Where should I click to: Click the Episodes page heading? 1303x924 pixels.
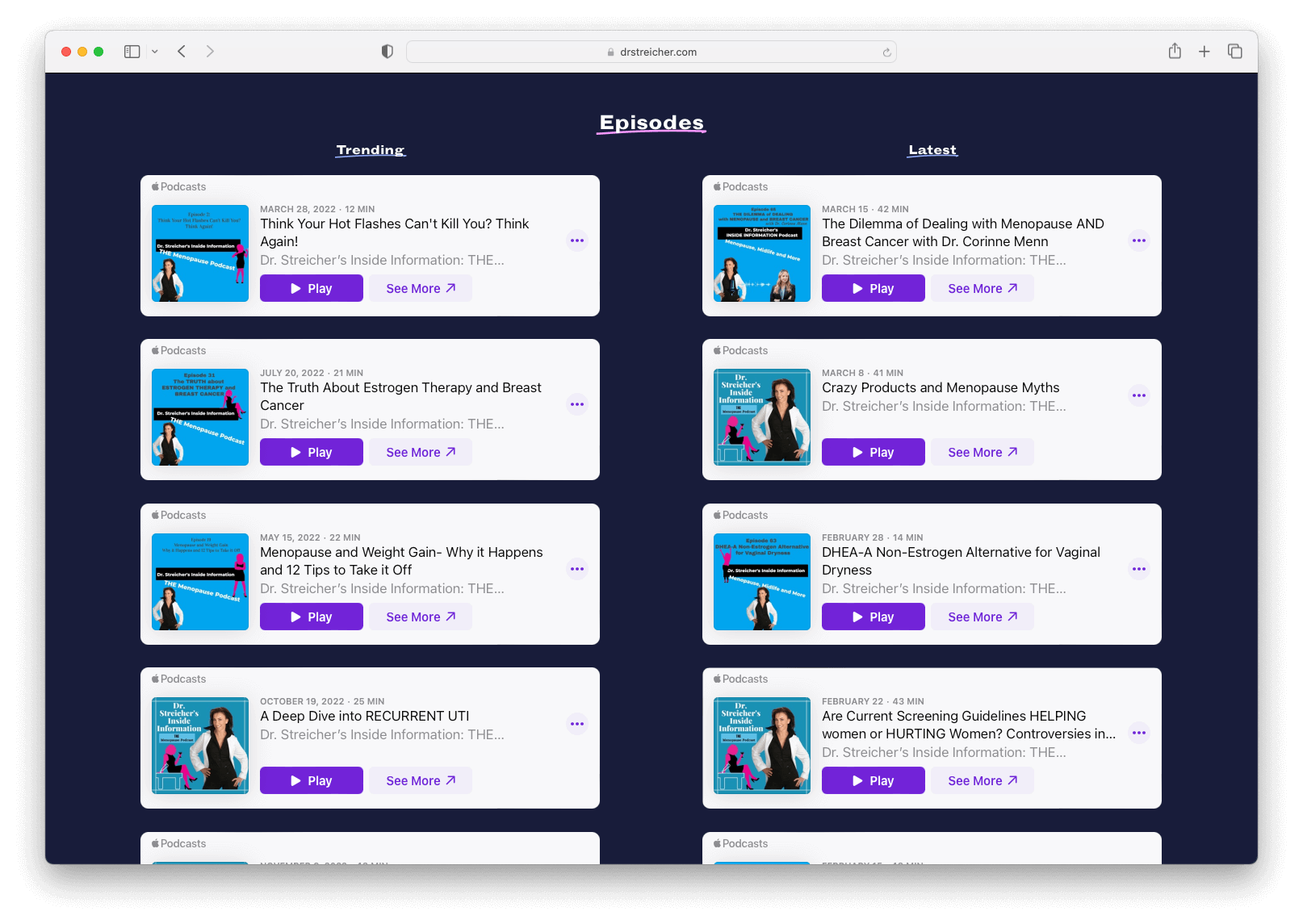point(651,123)
